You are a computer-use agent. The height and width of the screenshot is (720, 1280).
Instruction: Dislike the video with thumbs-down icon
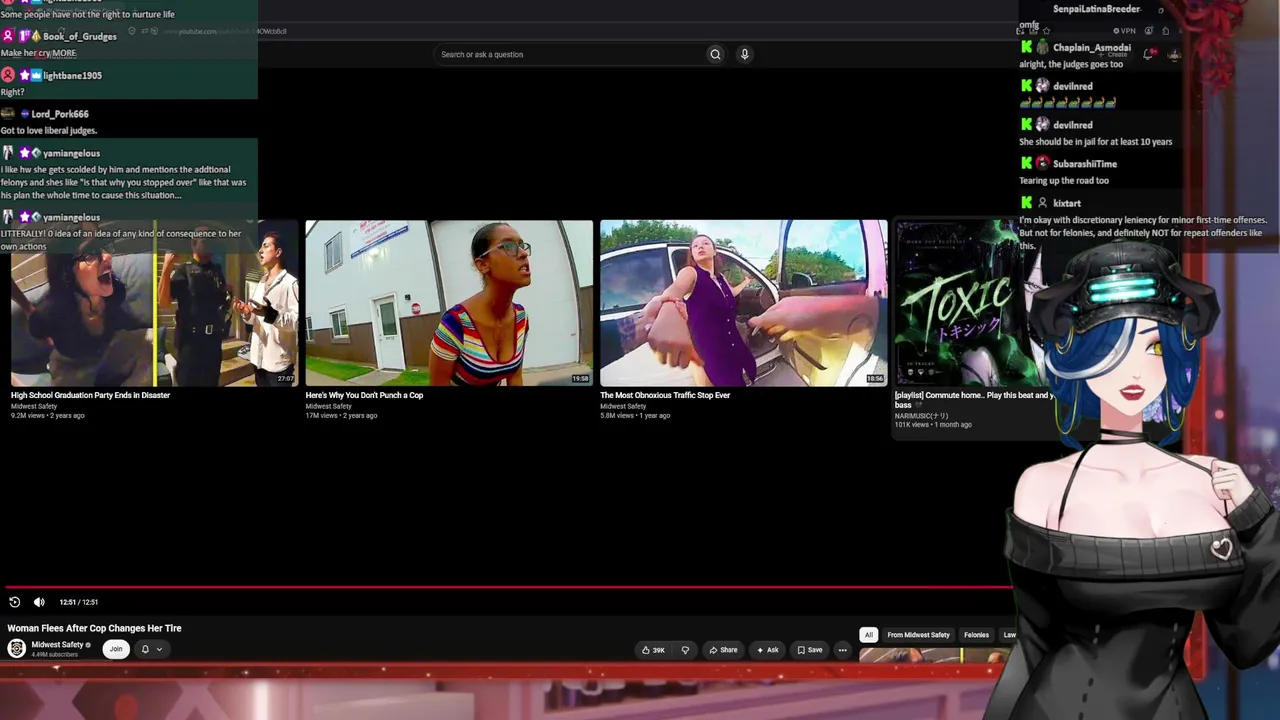click(x=685, y=650)
